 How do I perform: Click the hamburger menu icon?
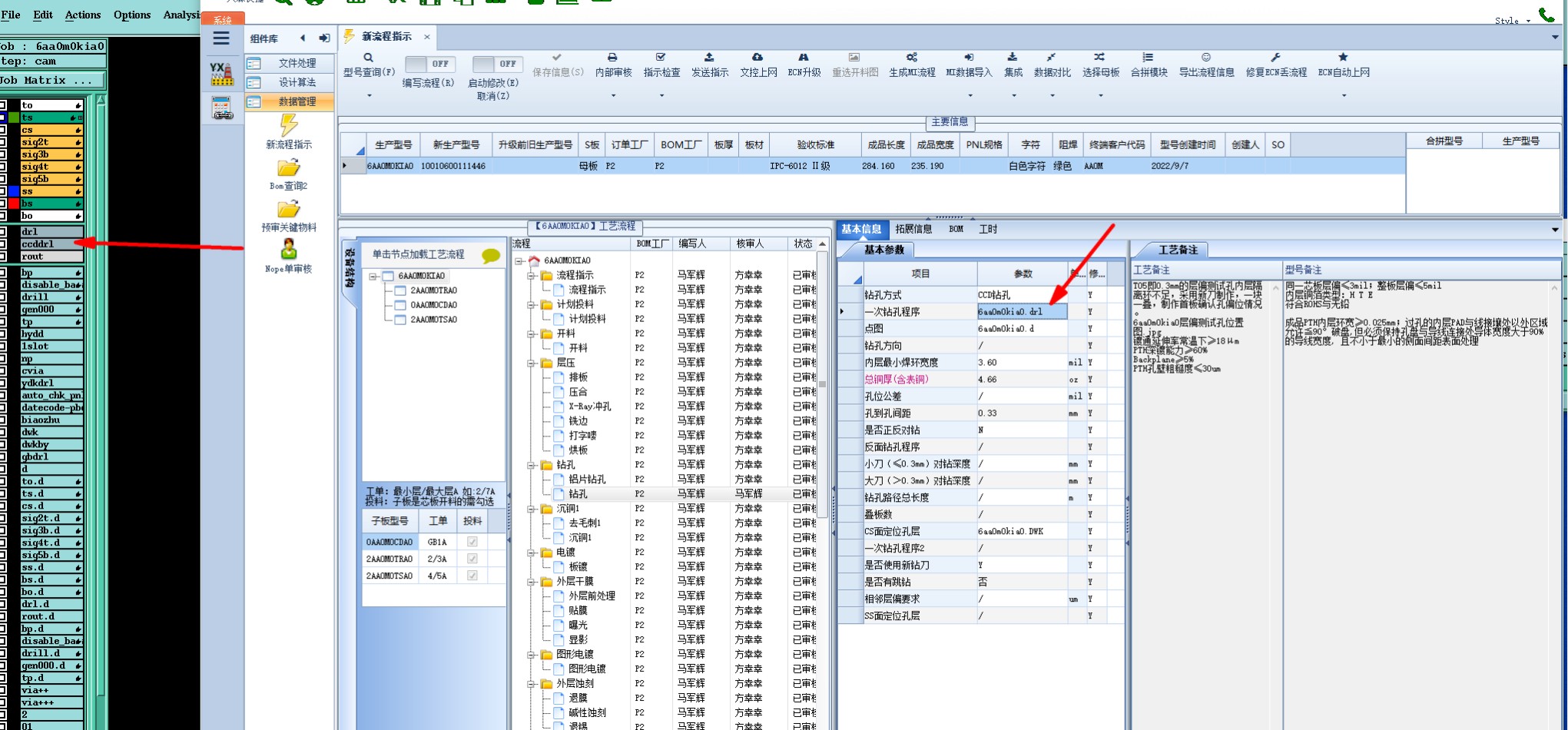(221, 38)
